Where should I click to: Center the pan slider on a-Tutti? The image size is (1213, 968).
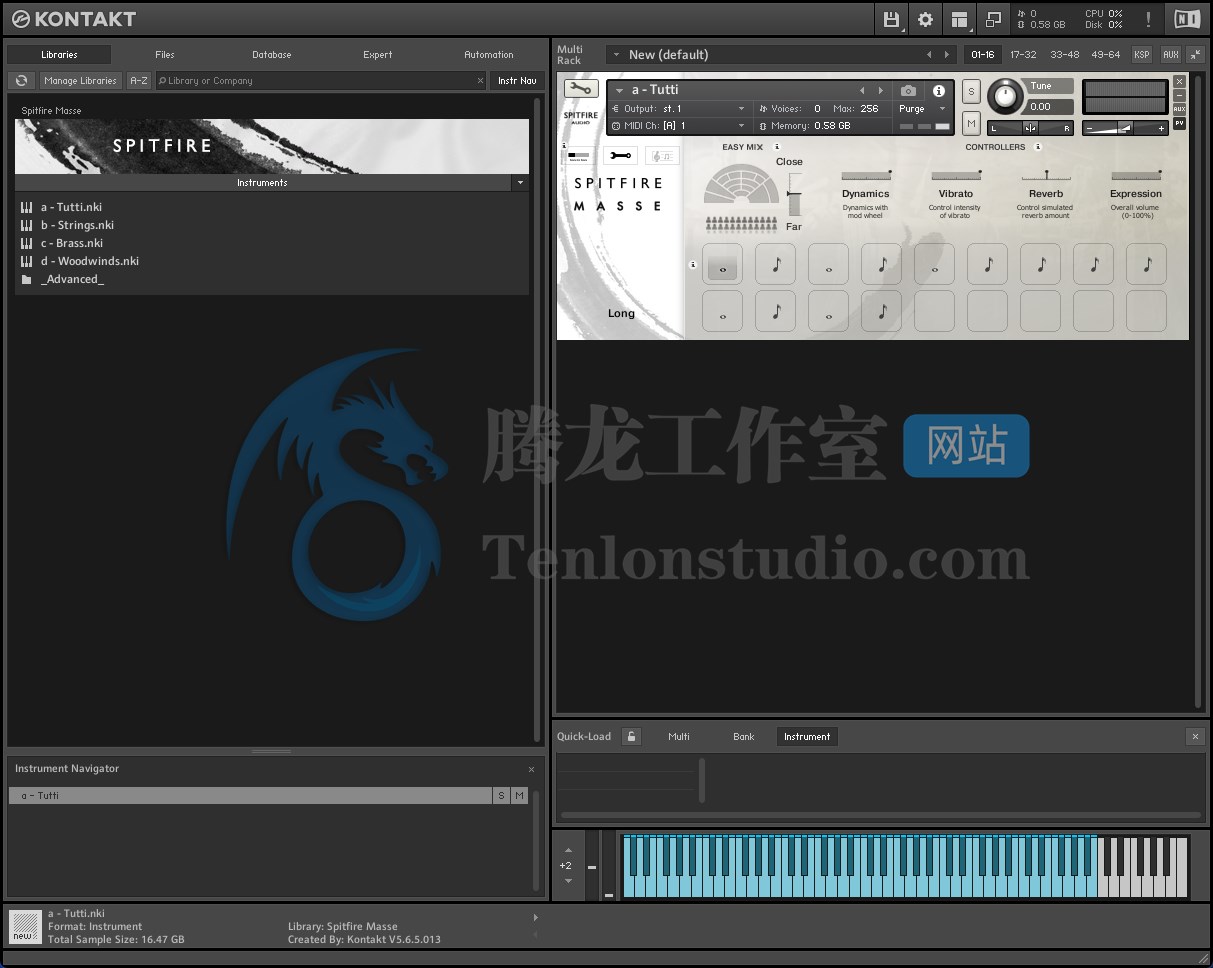click(x=1030, y=128)
